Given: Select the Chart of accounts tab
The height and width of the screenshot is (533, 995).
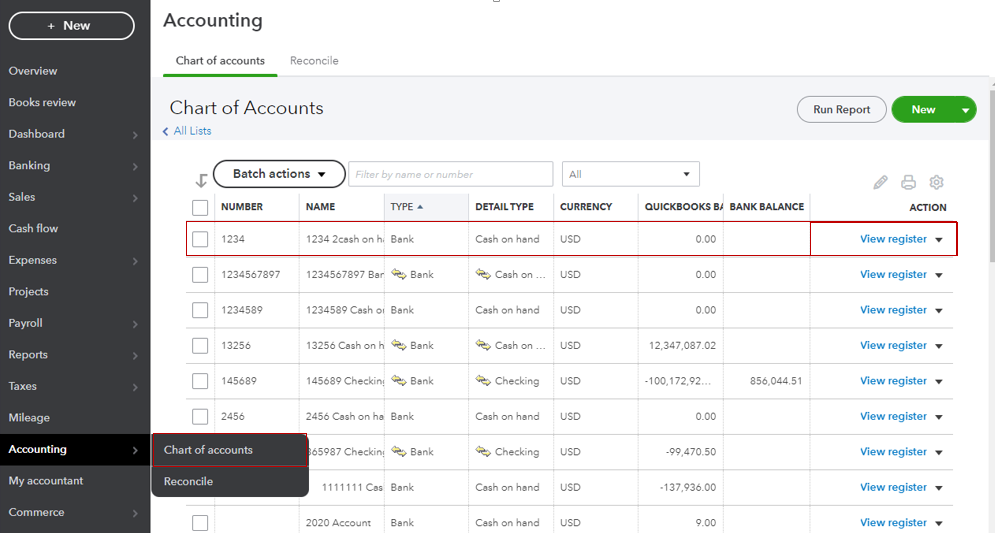Looking at the screenshot, I should [x=220, y=61].
